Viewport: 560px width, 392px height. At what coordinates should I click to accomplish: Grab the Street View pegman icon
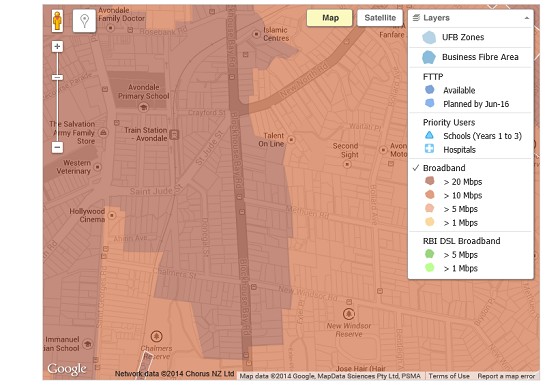[x=57, y=21]
